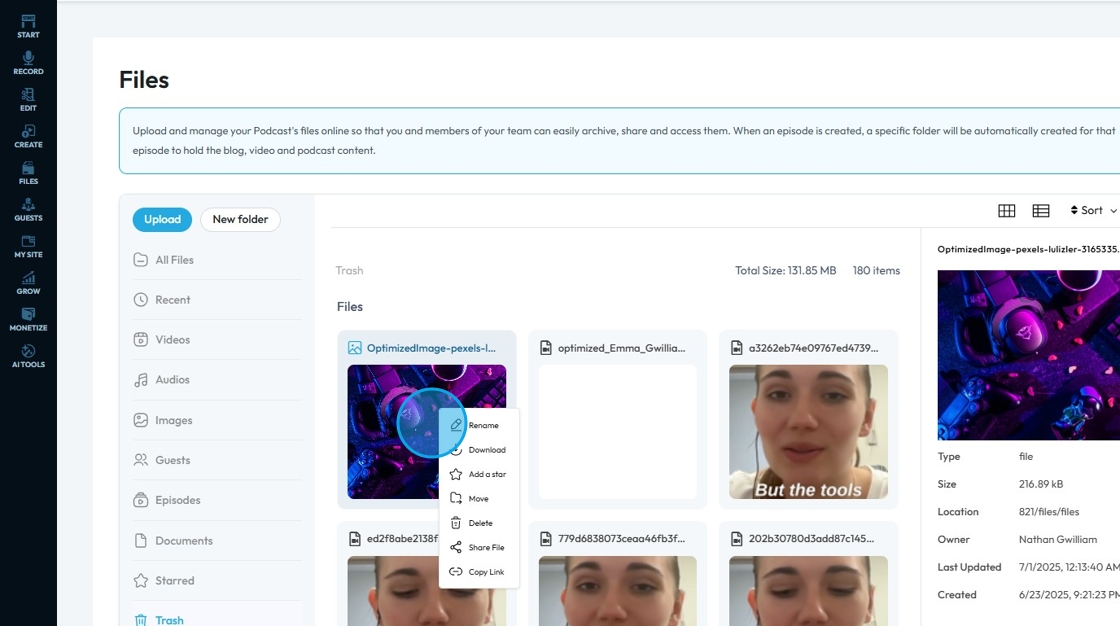The image size is (1120, 626).
Task: Choose Copy Link option
Action: click(479, 572)
